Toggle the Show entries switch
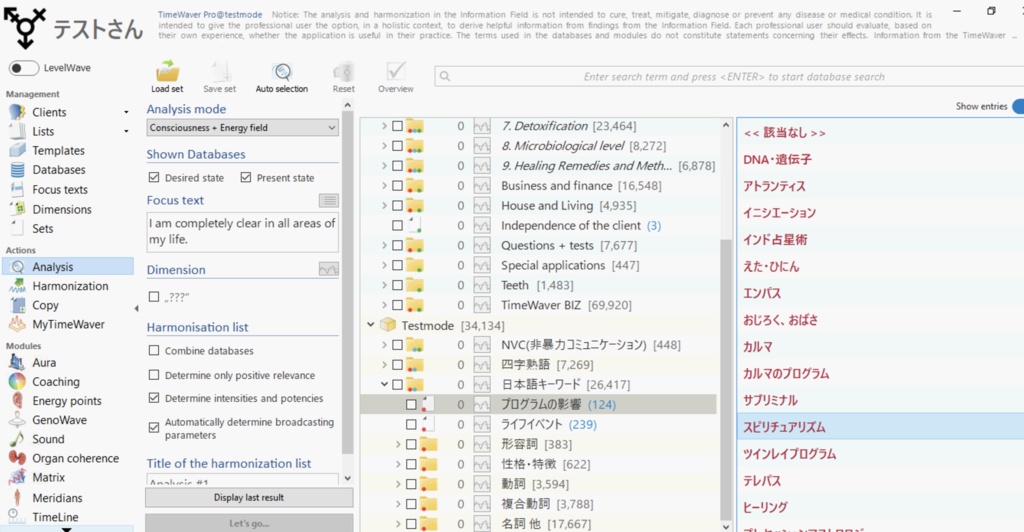This screenshot has height=532, width=1024. (1017, 106)
